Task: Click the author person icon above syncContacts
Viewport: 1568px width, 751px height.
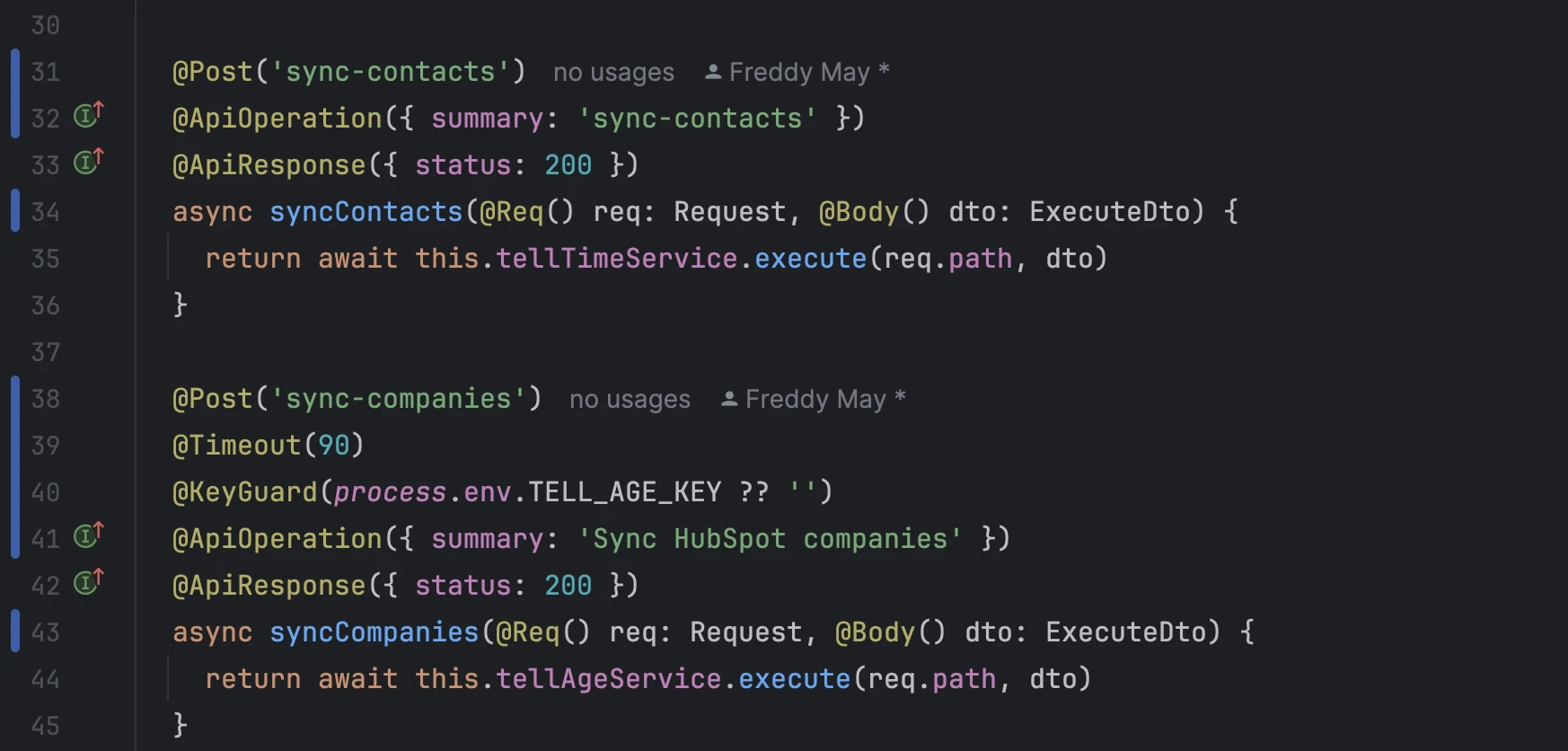Action: 713,72
